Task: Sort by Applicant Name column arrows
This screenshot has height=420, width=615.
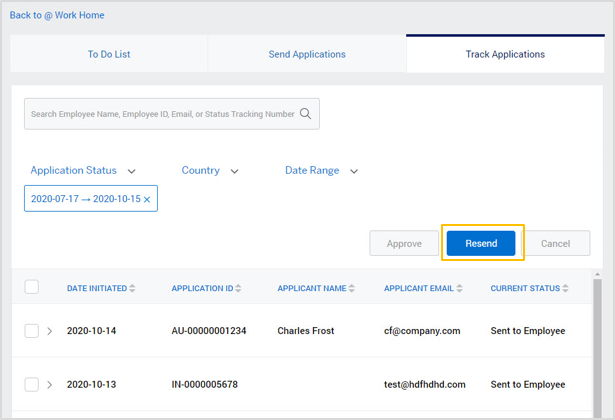Action: 352,289
